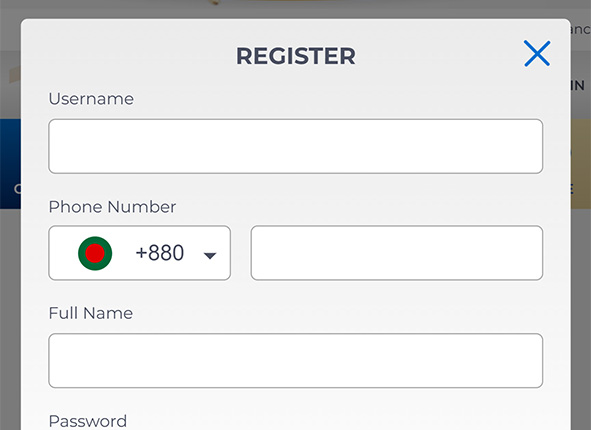Expand the country code dropdown arrow
591x430 pixels.
click(x=210, y=256)
